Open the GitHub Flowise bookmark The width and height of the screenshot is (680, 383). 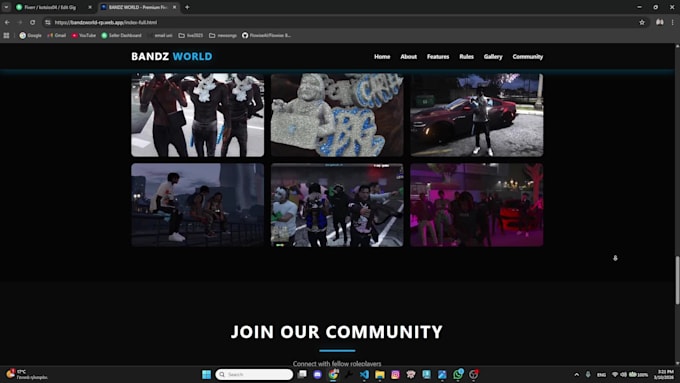[266, 36]
